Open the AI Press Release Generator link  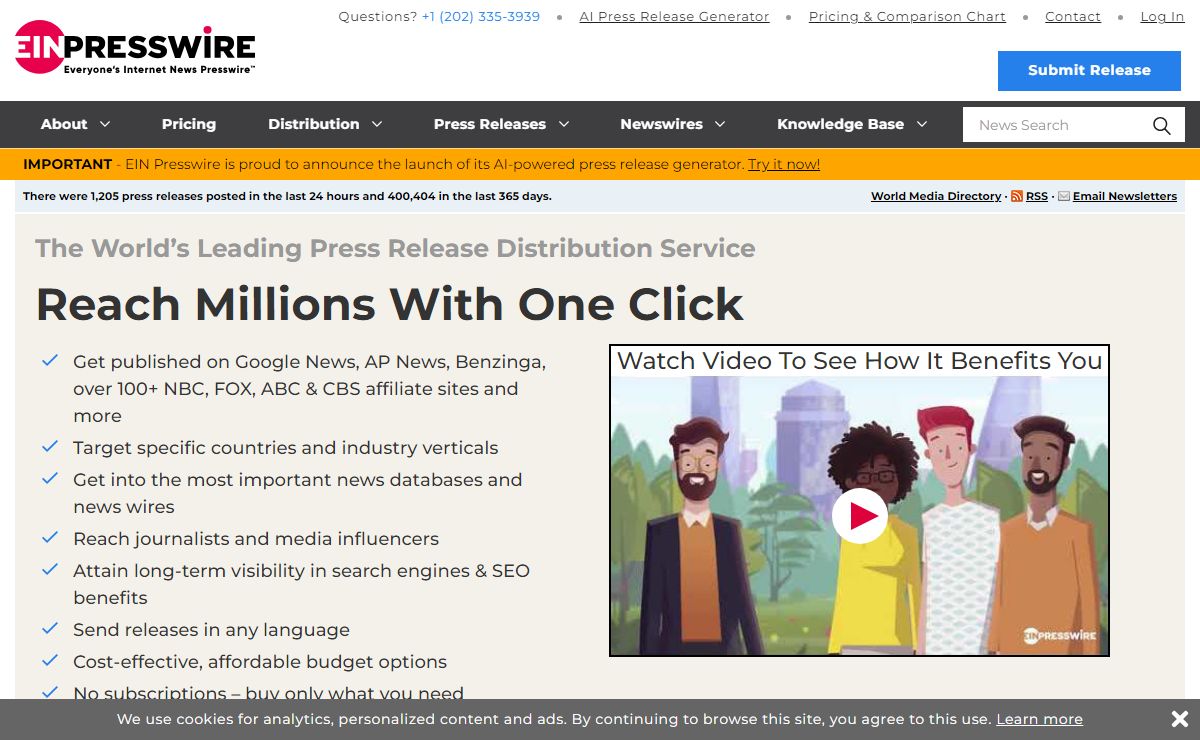[674, 17]
